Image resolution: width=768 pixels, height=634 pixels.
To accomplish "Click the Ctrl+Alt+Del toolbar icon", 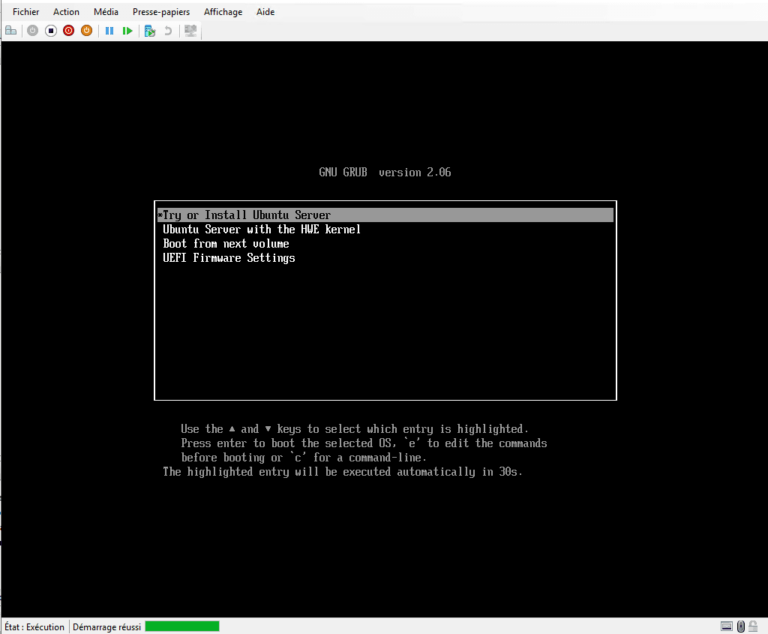I will (x=11, y=31).
